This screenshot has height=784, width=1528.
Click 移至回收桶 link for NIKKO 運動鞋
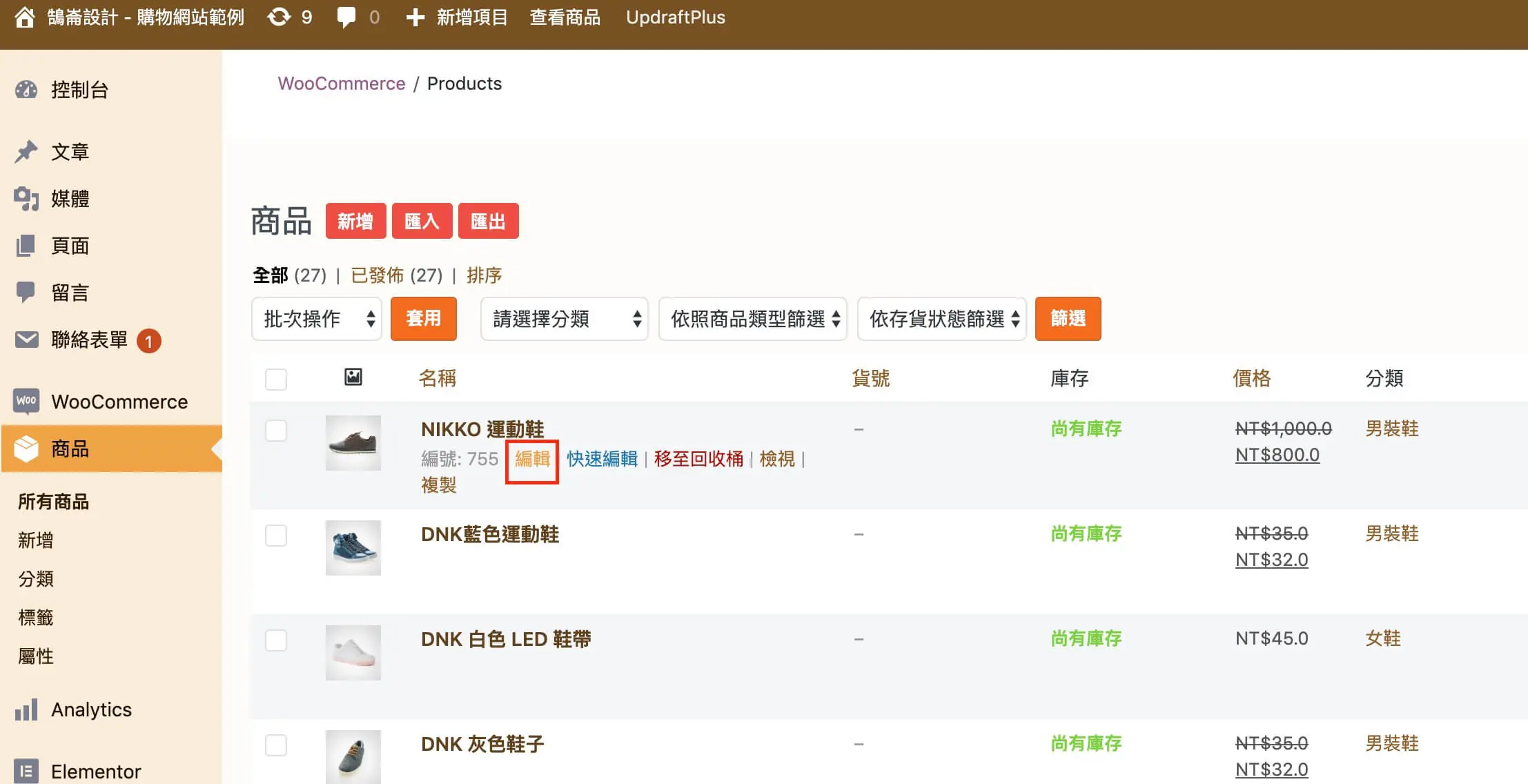tap(698, 459)
